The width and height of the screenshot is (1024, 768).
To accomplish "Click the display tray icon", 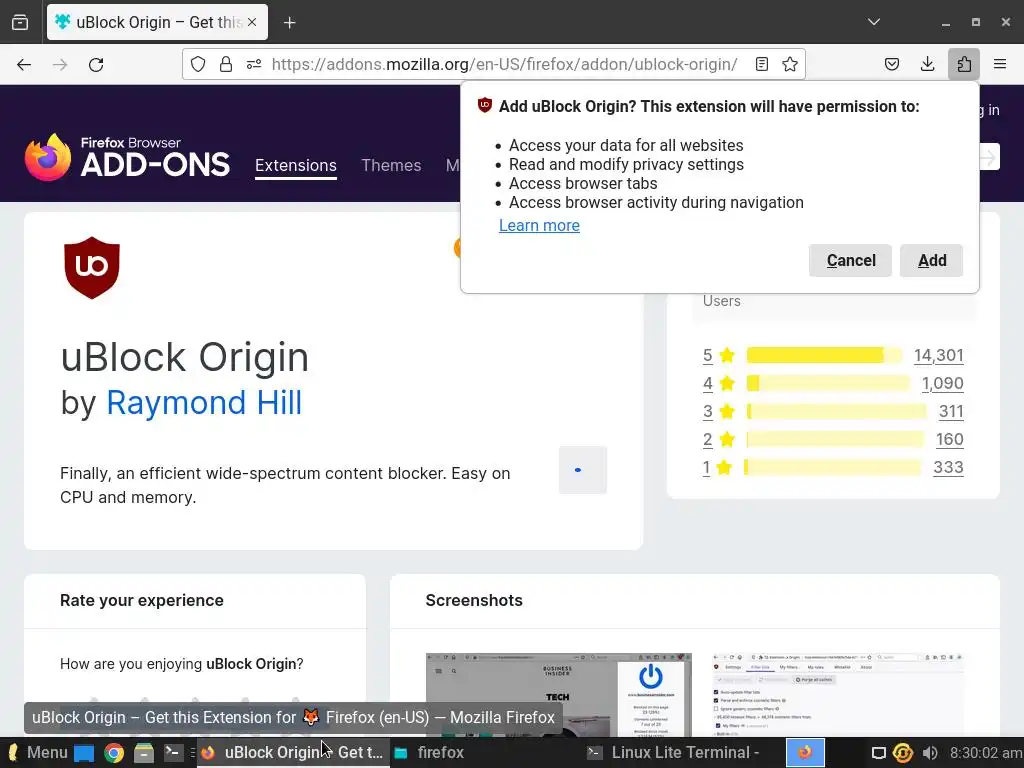I will [x=879, y=753].
